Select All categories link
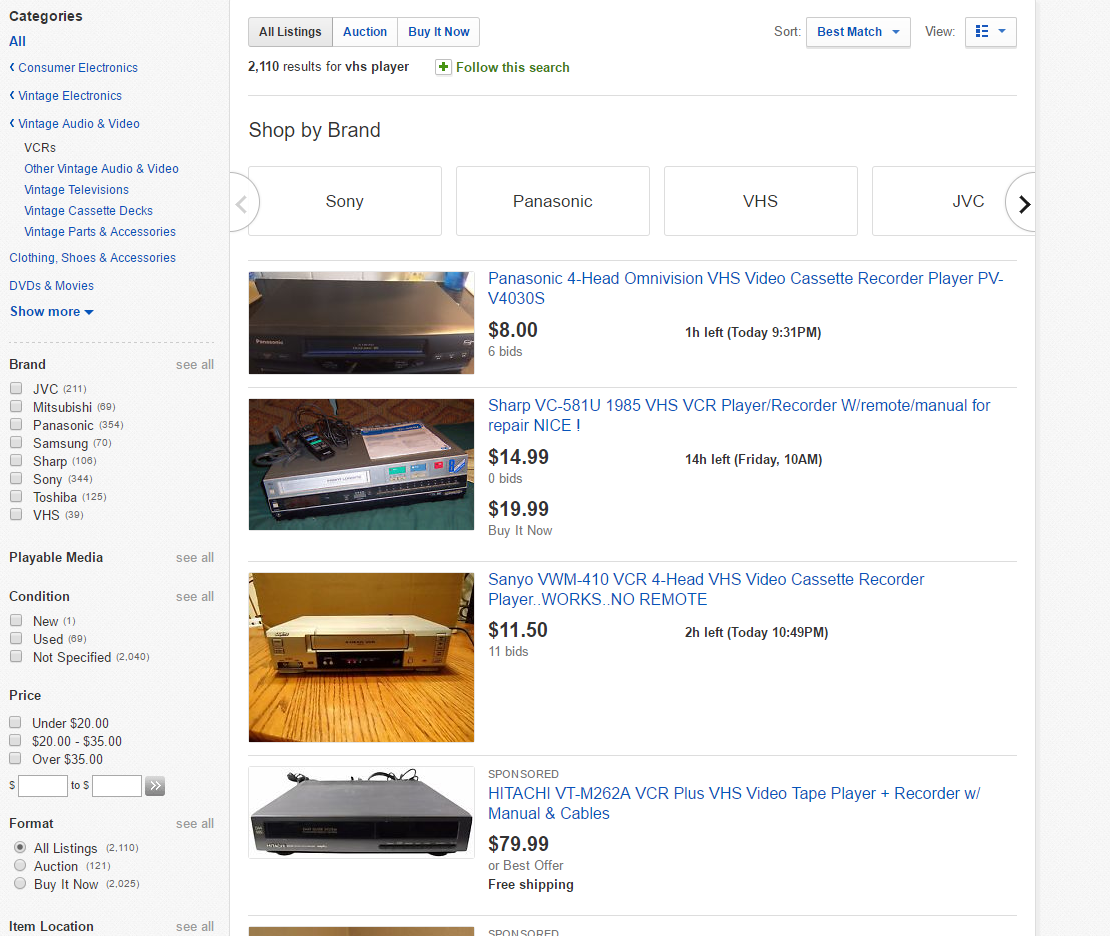Screen dimensions: 1110x936 pos(18,42)
